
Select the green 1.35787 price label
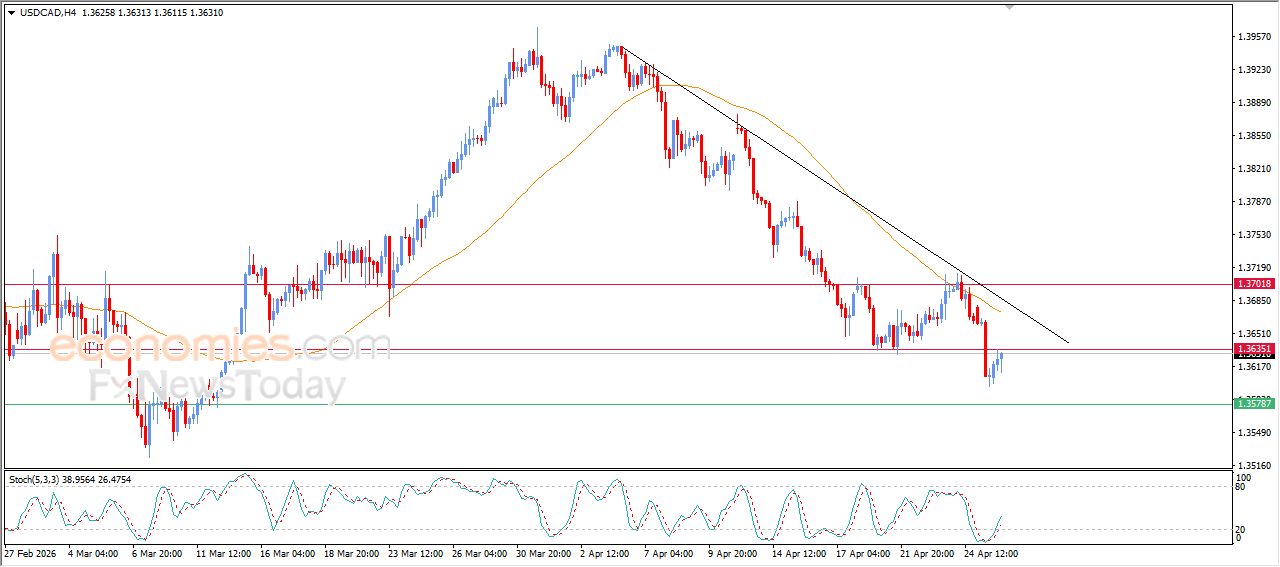click(1253, 403)
